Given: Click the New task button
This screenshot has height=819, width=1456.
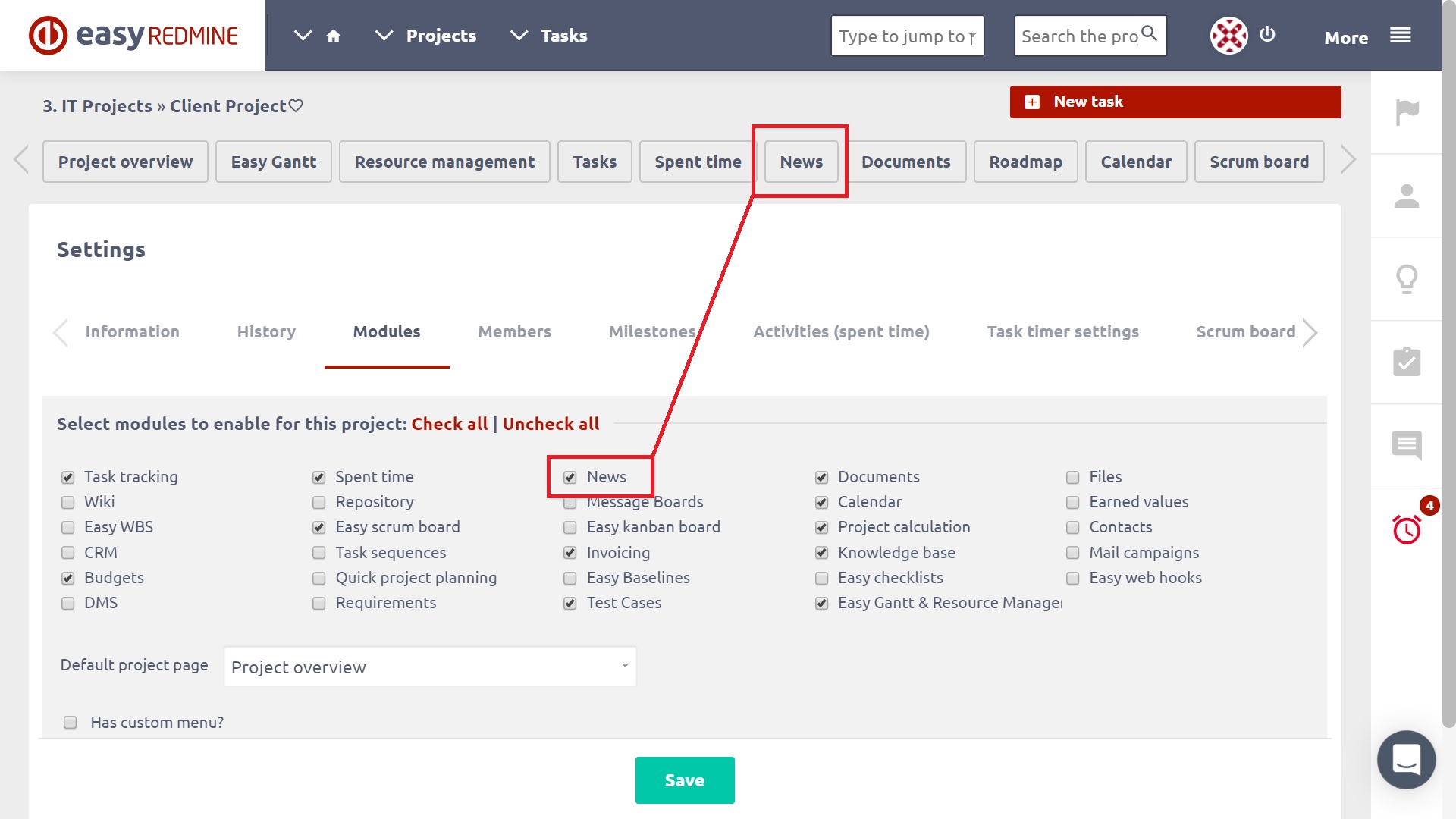Looking at the screenshot, I should click(x=1175, y=102).
